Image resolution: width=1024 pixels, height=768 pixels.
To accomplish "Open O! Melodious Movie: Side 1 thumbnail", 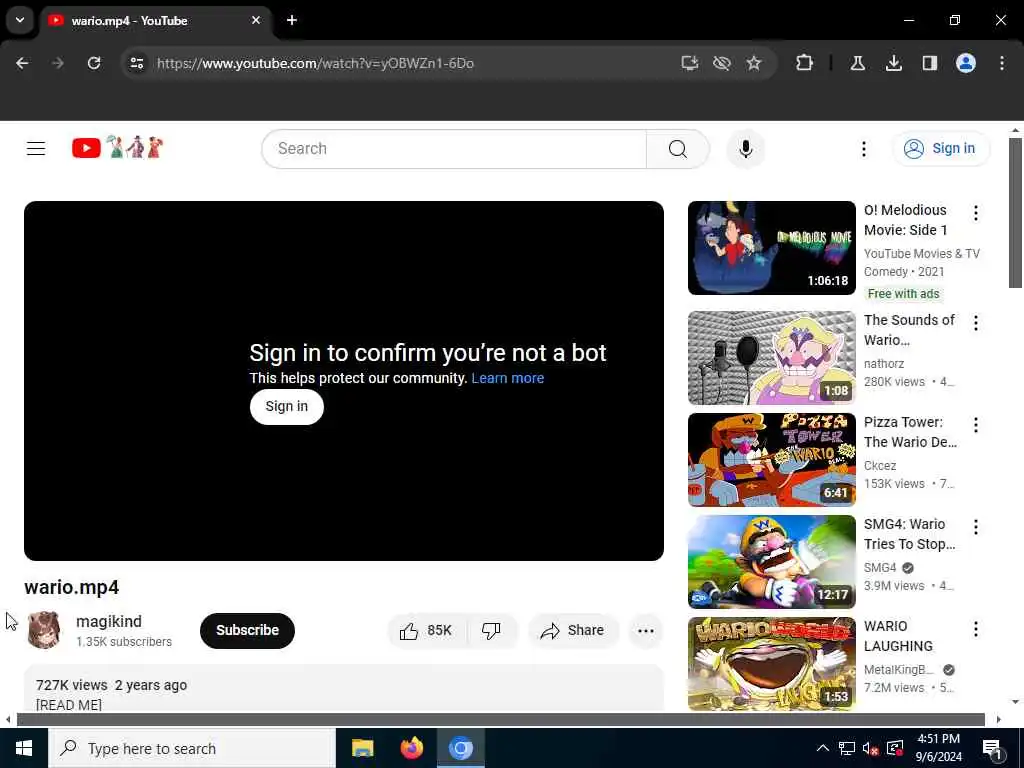I will pyautogui.click(x=771, y=248).
